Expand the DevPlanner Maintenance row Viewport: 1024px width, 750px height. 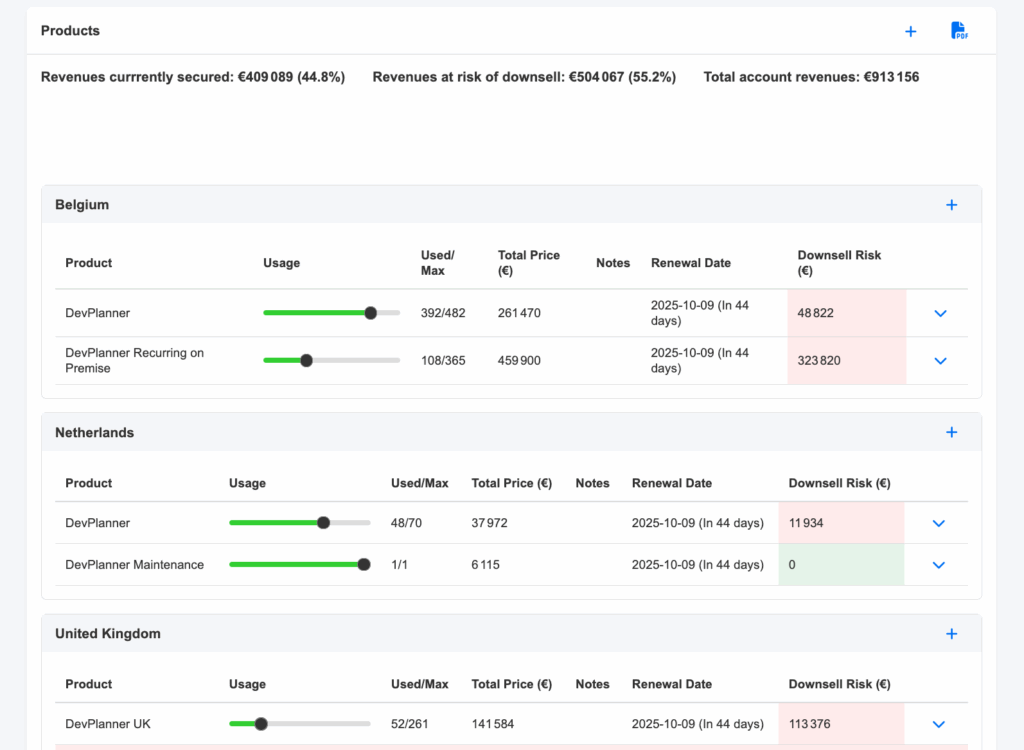pos(938,565)
